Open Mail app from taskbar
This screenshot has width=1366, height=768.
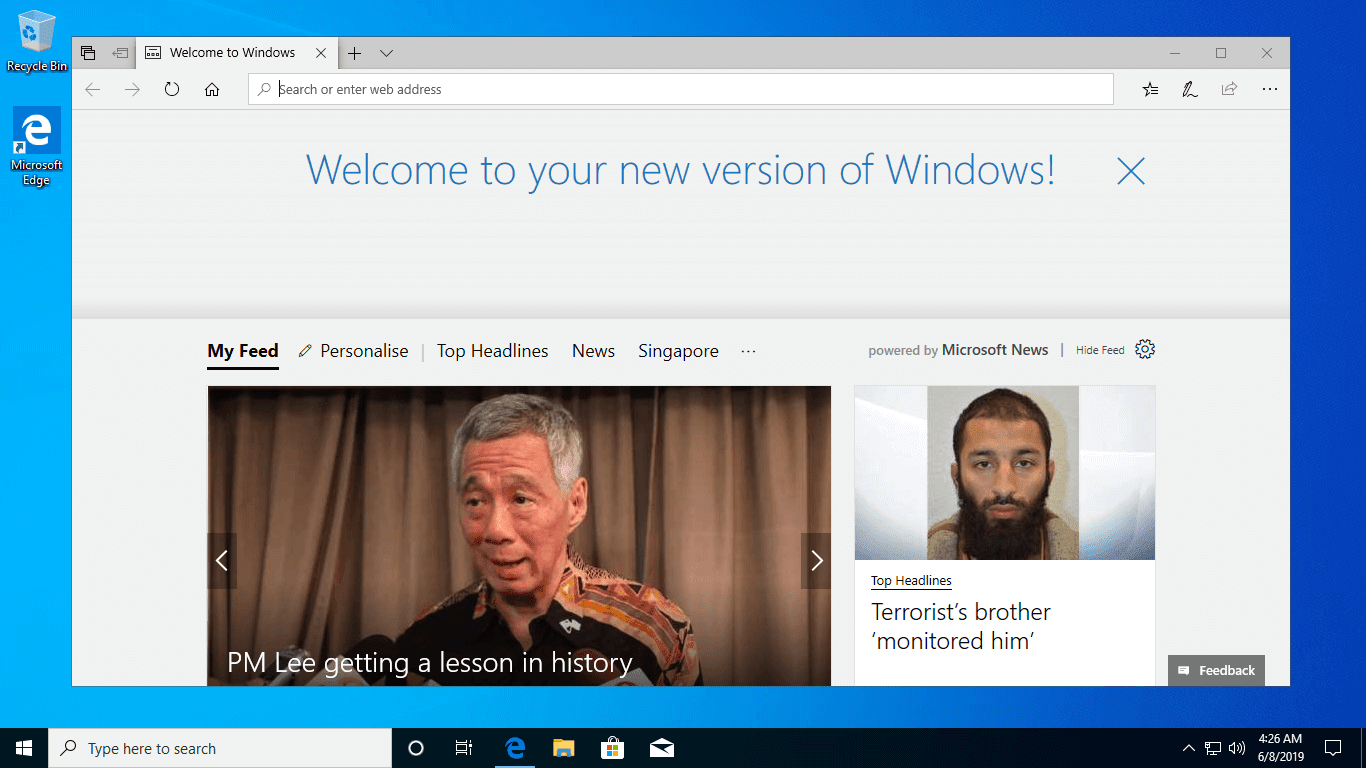point(661,748)
